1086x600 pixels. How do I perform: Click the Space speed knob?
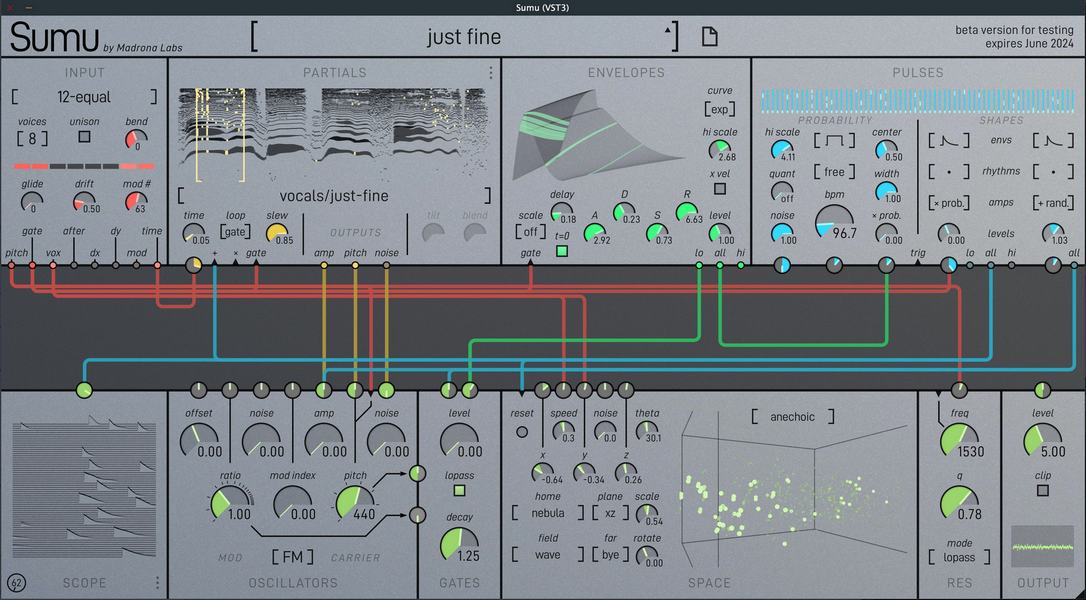pyautogui.click(x=563, y=431)
